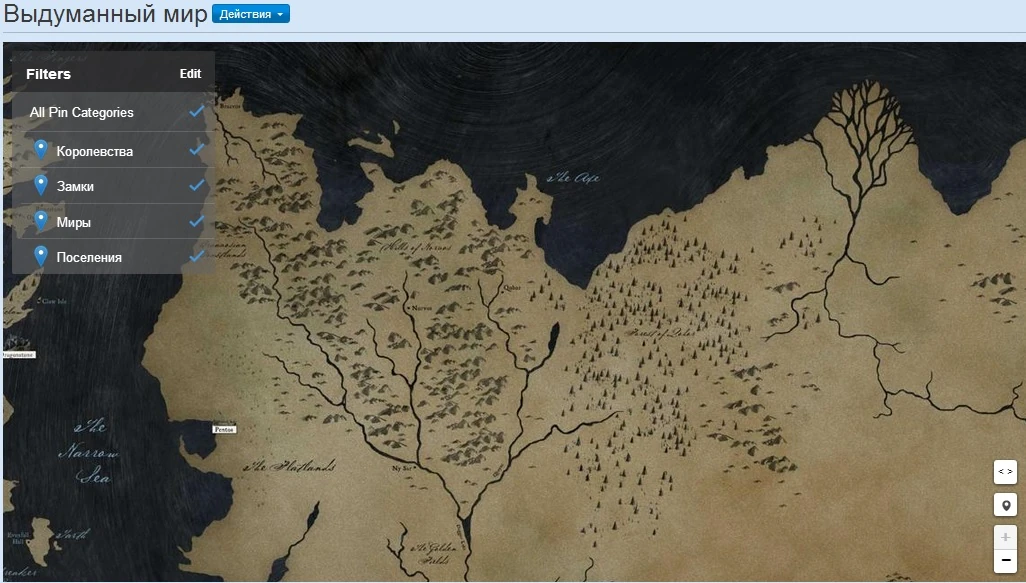
Task: Select the Замки category label
Action: pyautogui.click(x=75, y=186)
